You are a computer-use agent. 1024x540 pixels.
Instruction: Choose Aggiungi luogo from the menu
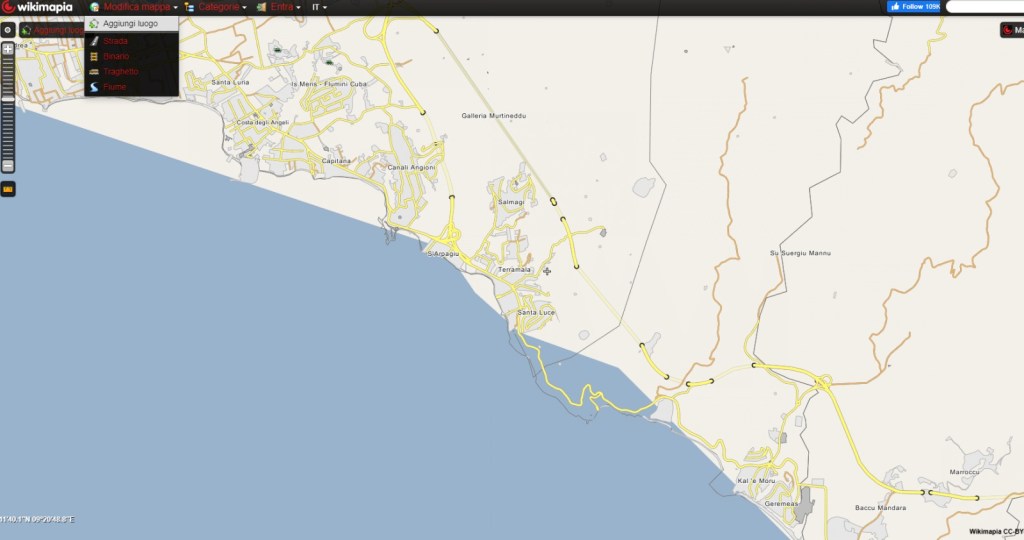pyautogui.click(x=130, y=23)
